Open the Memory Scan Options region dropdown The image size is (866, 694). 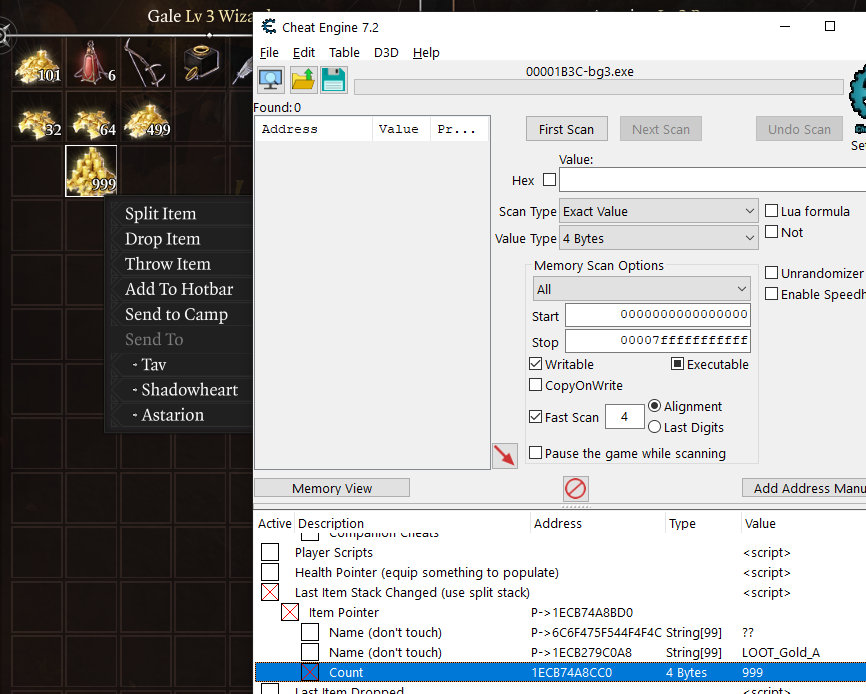tap(641, 289)
